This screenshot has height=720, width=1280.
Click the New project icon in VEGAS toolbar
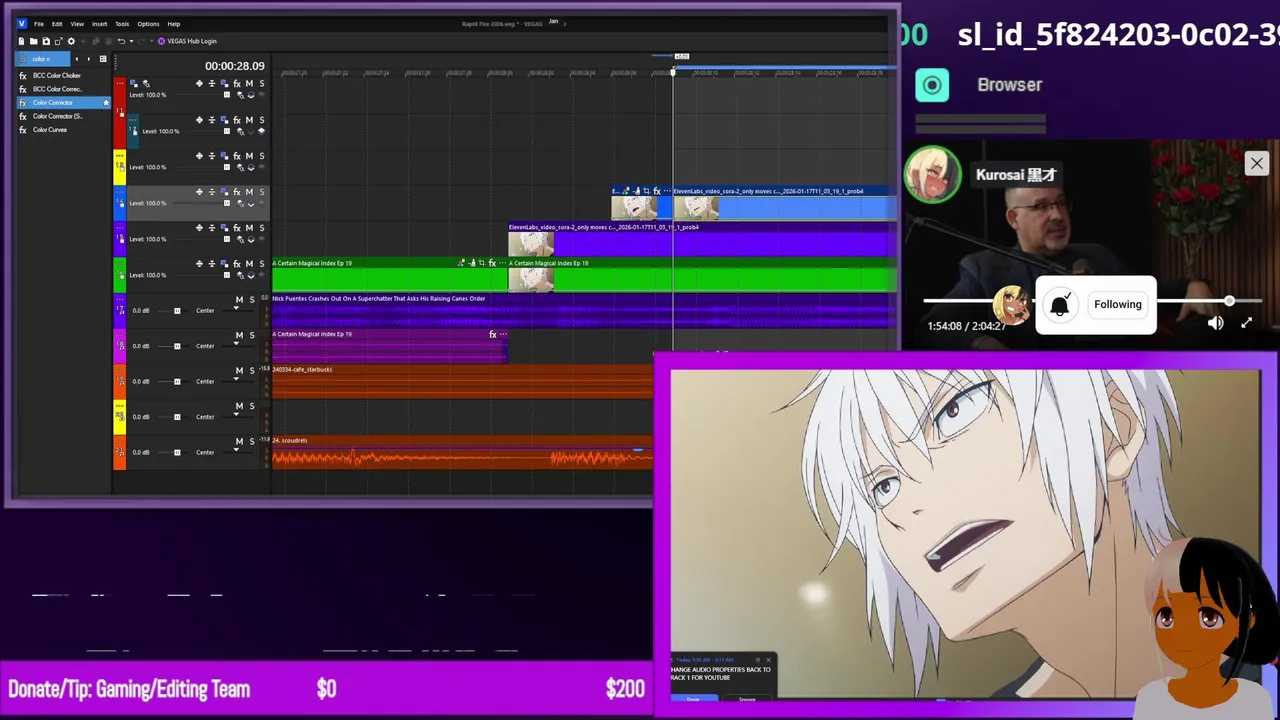[x=21, y=41]
